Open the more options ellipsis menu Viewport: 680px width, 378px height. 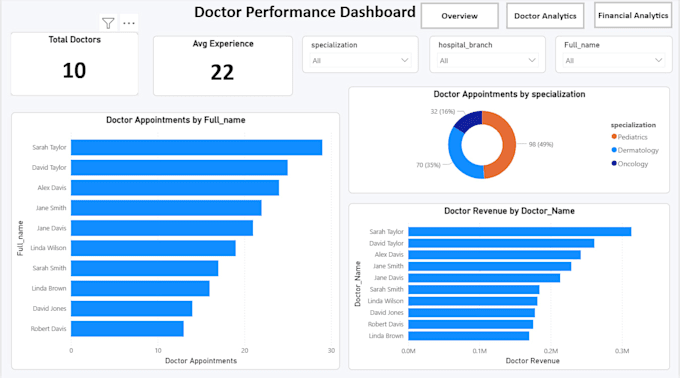coord(129,23)
